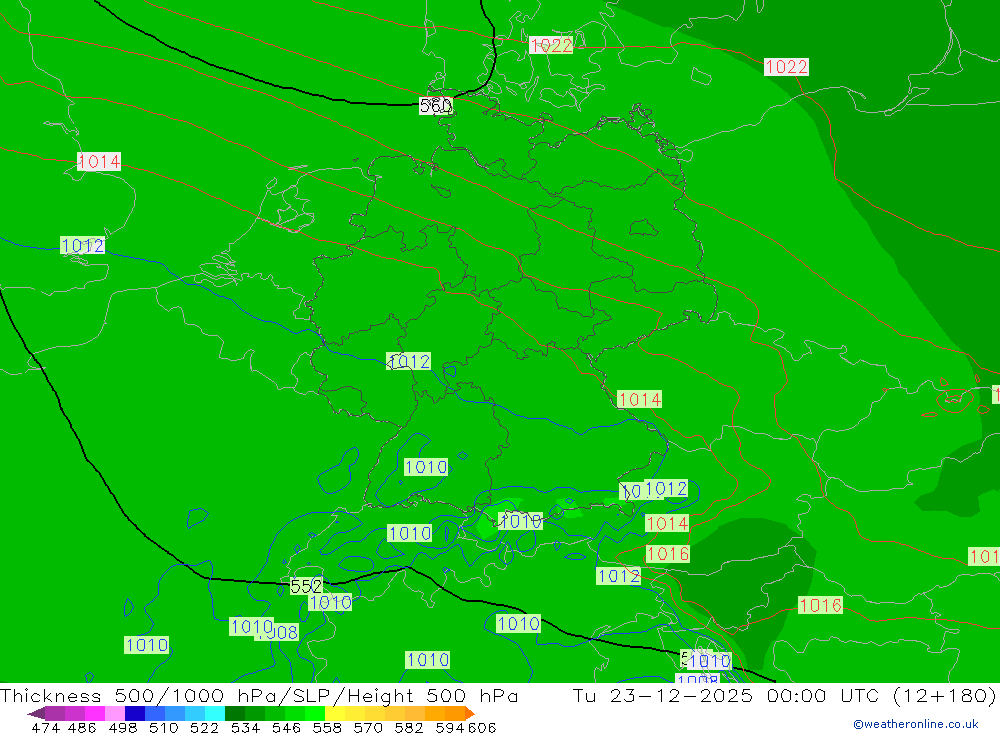Click the legend value 558
Viewport: 1000px width, 733px height.
[x=327, y=727]
